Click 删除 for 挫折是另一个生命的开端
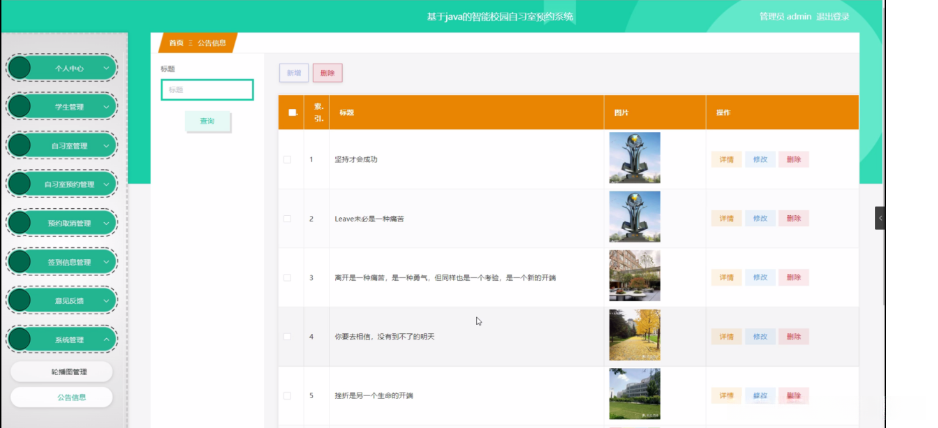The width and height of the screenshot is (938, 428). pyautogui.click(x=794, y=396)
